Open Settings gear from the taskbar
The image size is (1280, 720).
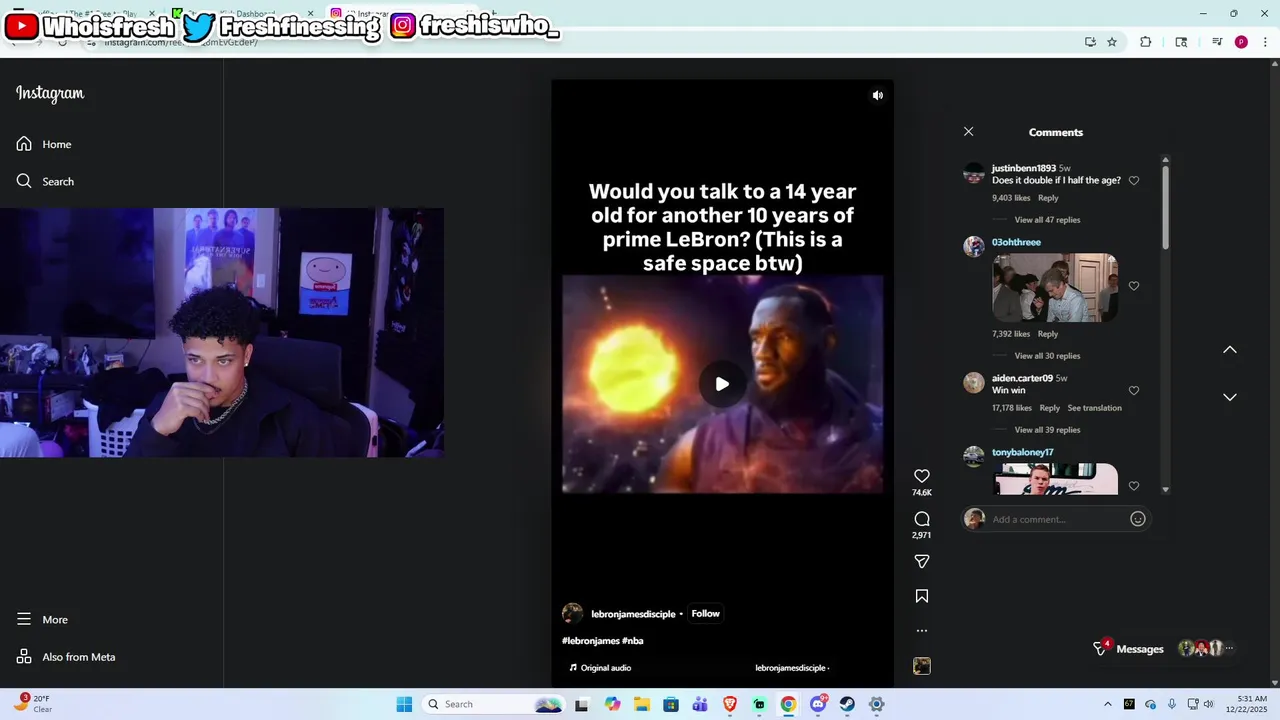877,704
